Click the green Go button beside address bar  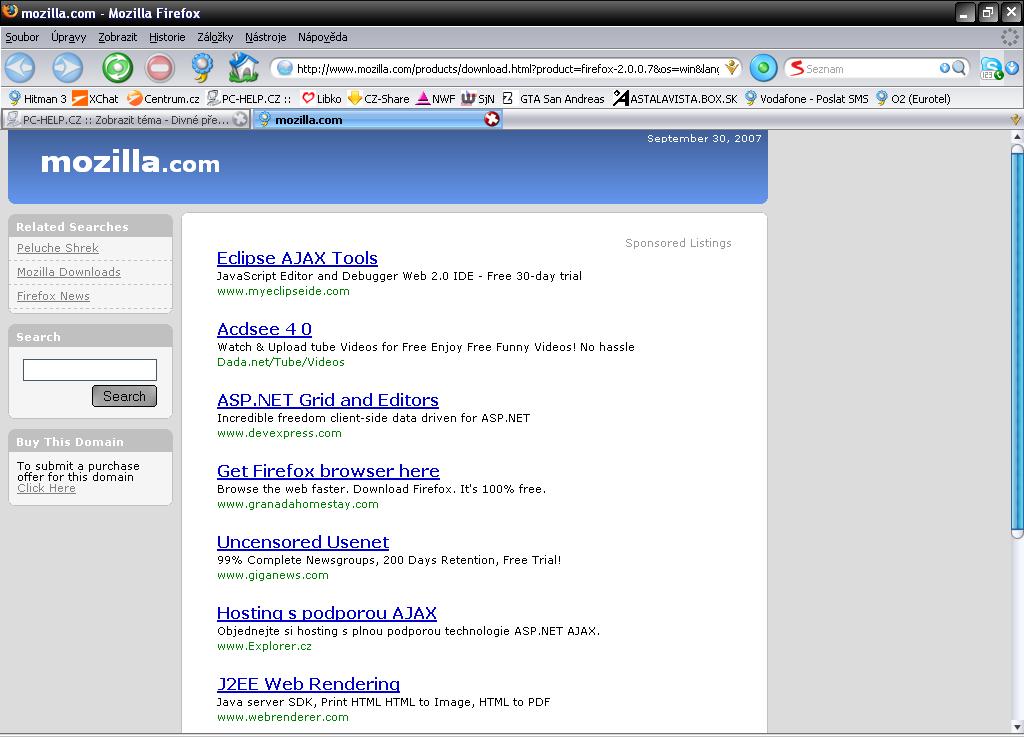click(763, 68)
